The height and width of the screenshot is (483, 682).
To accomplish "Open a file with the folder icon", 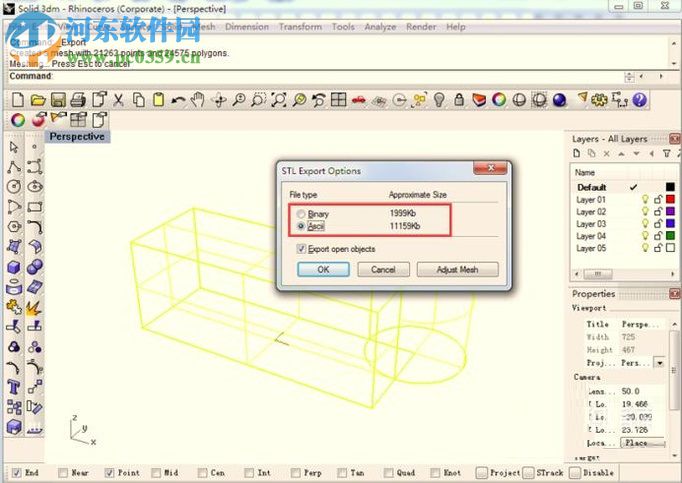I will point(38,100).
